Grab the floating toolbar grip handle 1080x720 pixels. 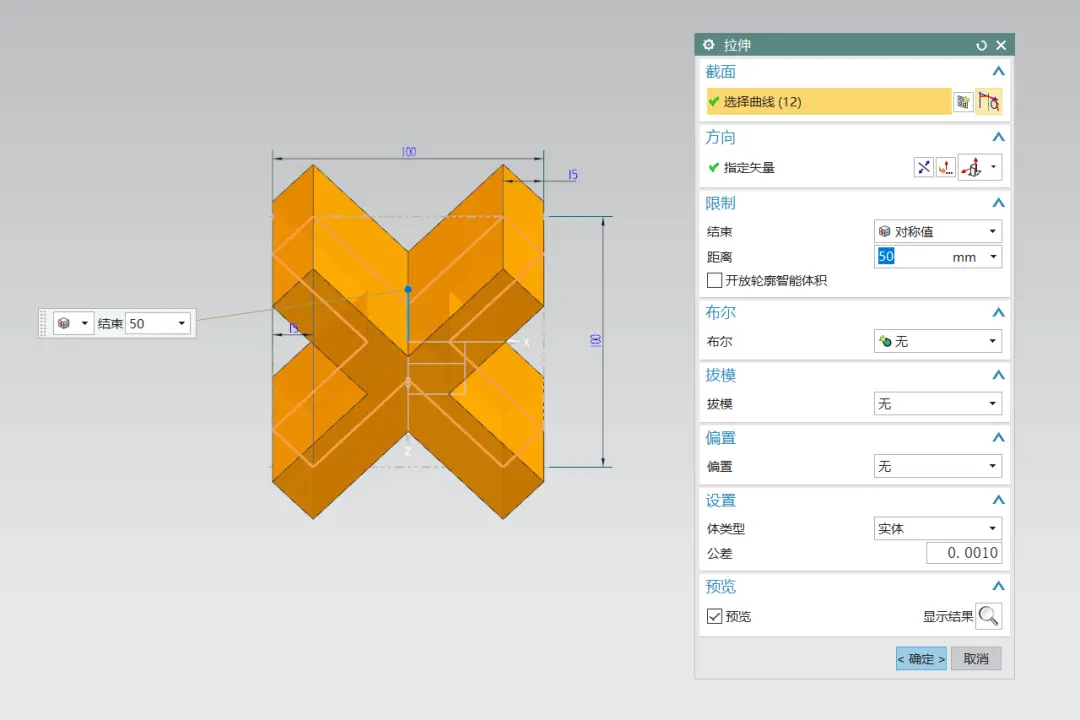[43, 323]
